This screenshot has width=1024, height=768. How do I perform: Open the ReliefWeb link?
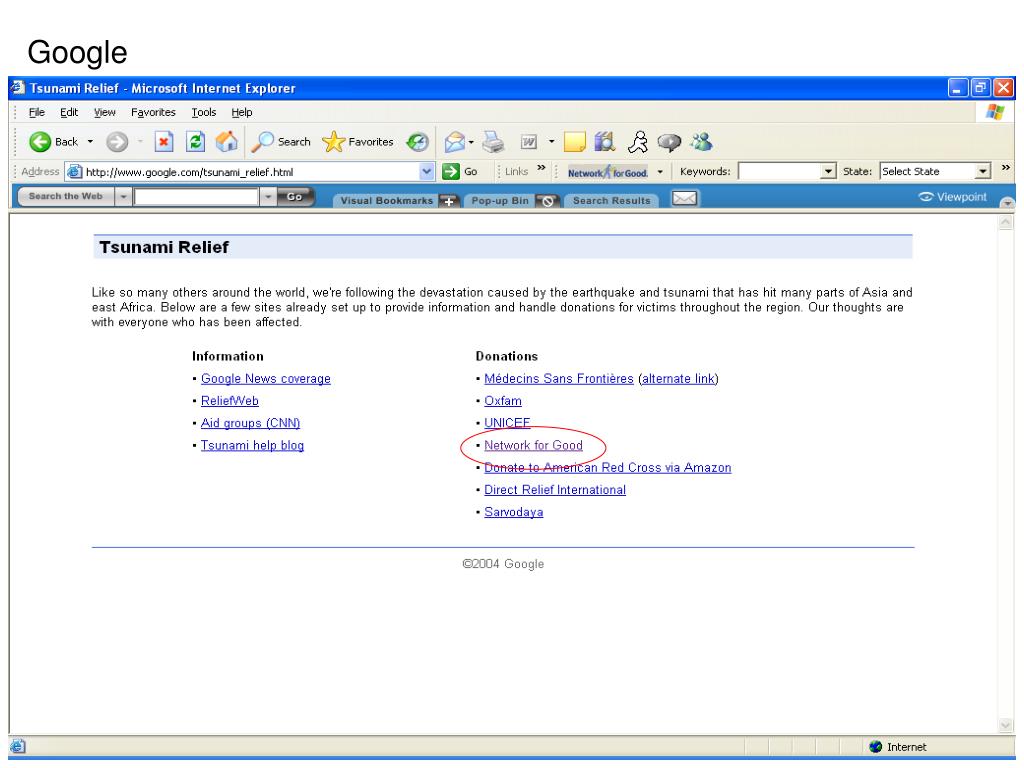coord(230,401)
